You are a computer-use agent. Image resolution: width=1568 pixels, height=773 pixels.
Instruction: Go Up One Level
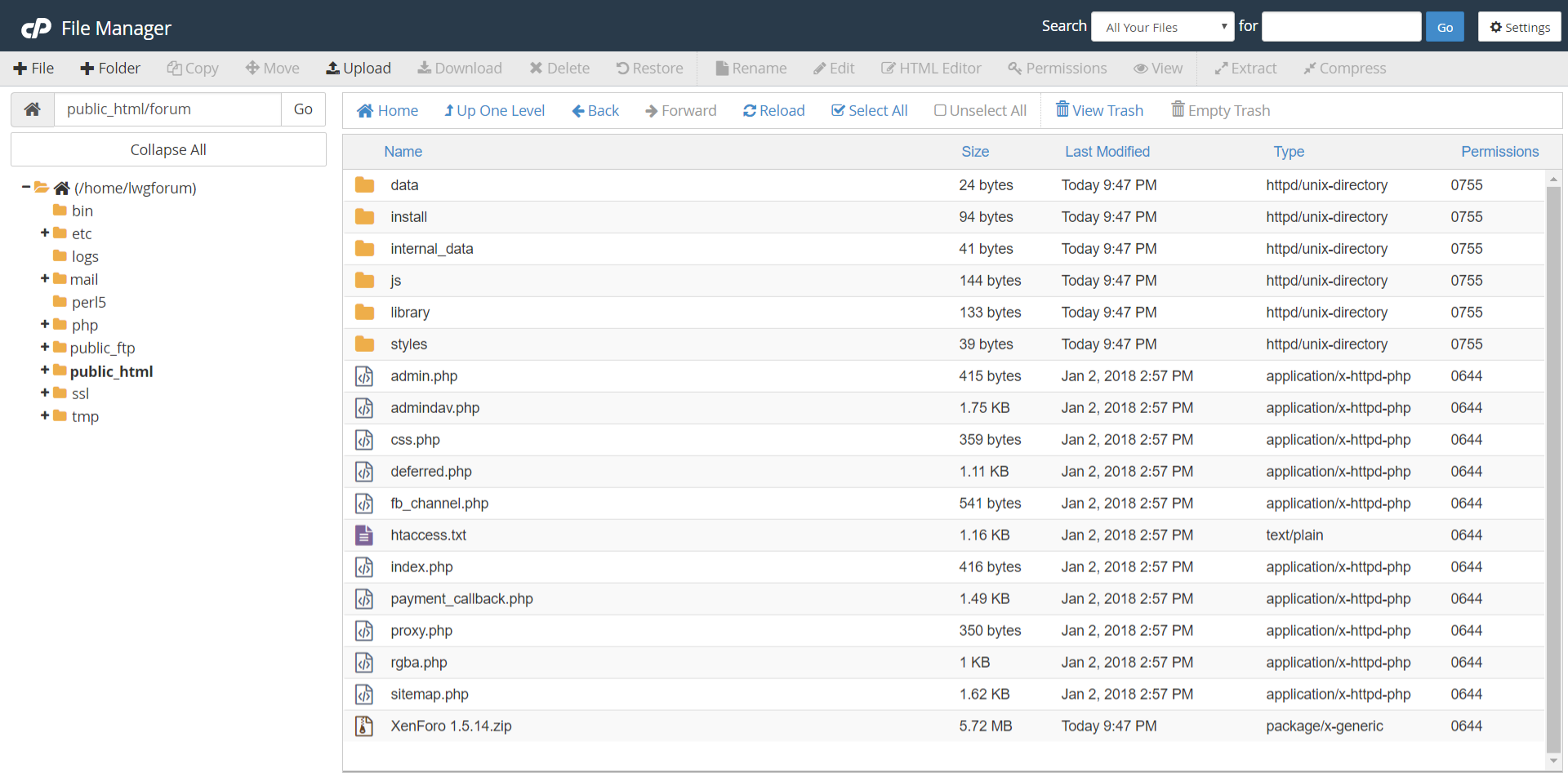[495, 111]
